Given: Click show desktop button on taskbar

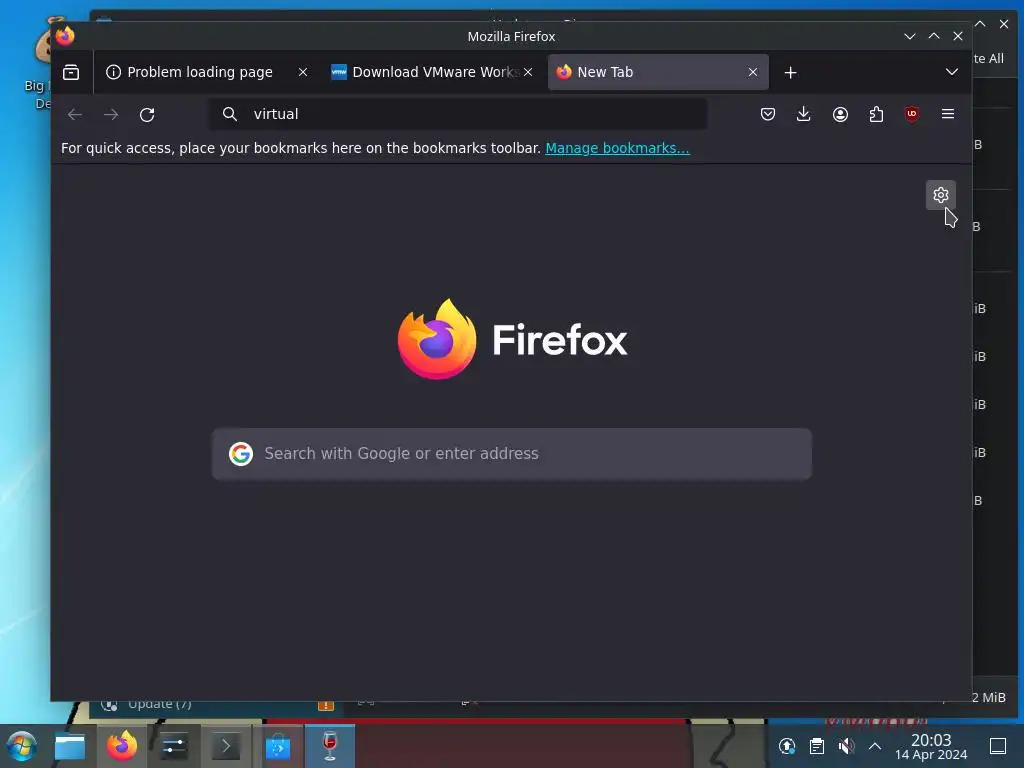Looking at the screenshot, I should (x=998, y=746).
